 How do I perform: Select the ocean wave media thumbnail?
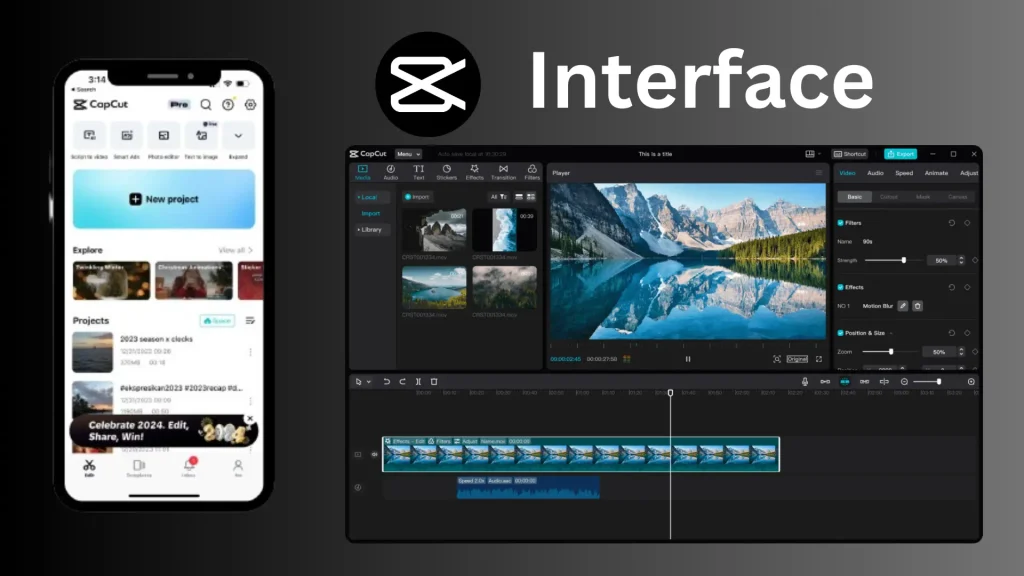coord(504,230)
